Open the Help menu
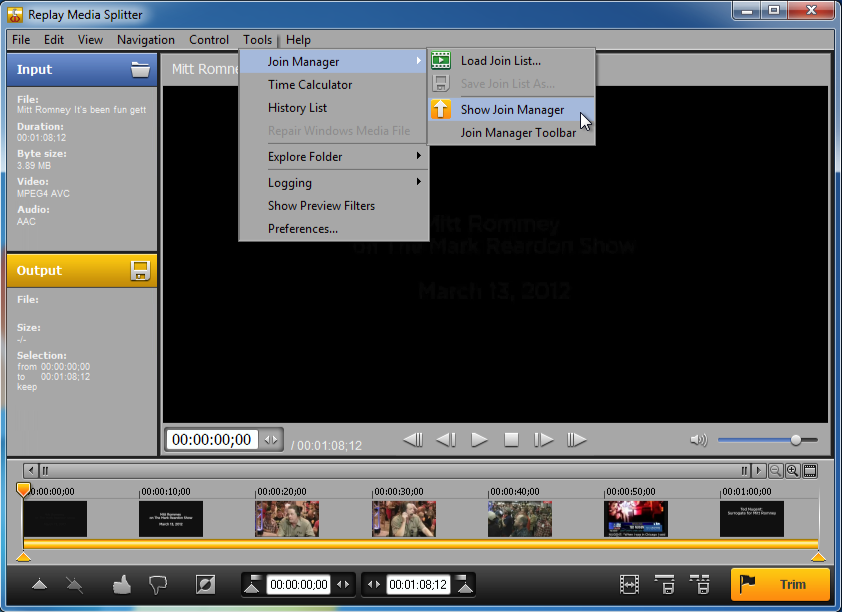 pos(298,40)
